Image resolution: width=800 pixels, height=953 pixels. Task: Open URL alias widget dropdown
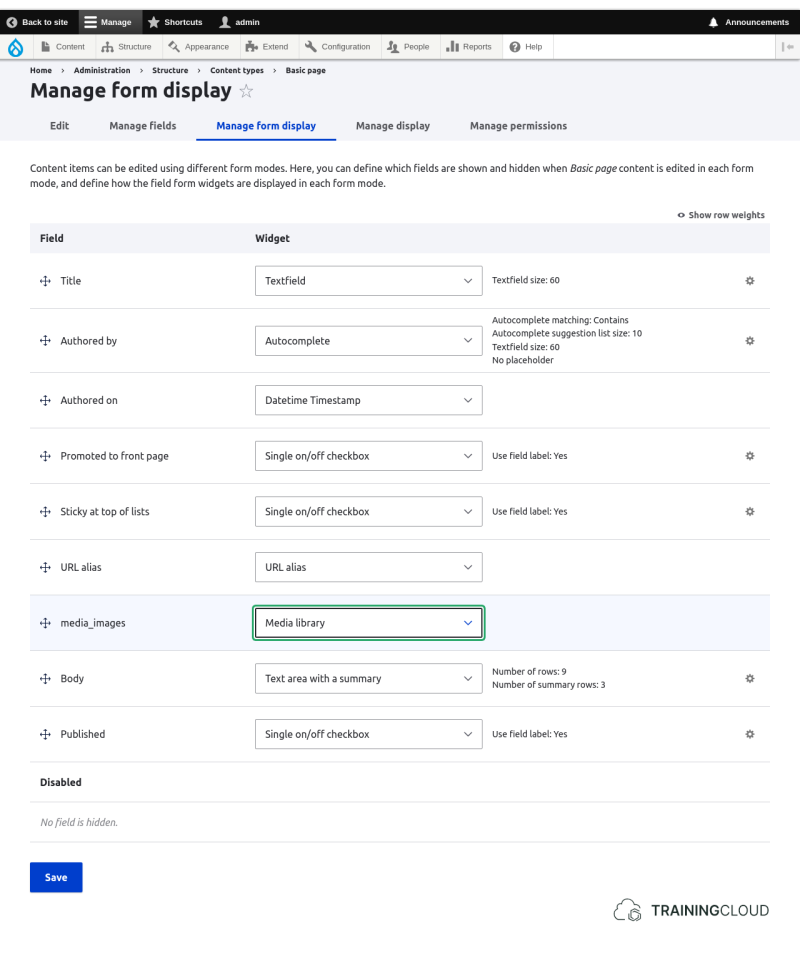[369, 567]
